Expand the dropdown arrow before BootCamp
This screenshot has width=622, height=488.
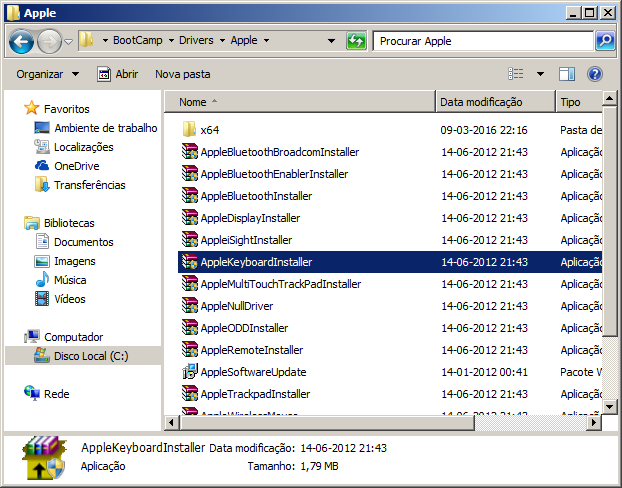click(x=105, y=40)
